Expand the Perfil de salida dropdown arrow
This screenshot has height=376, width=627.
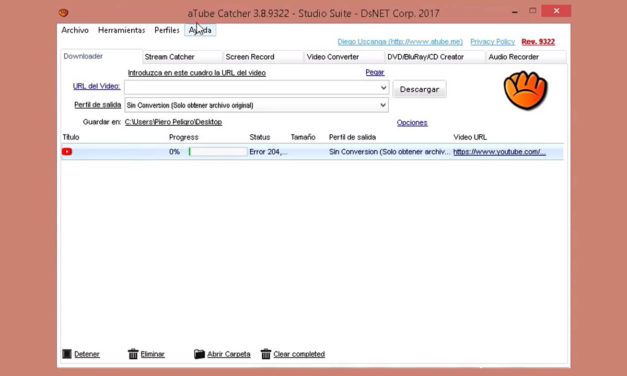(x=383, y=105)
